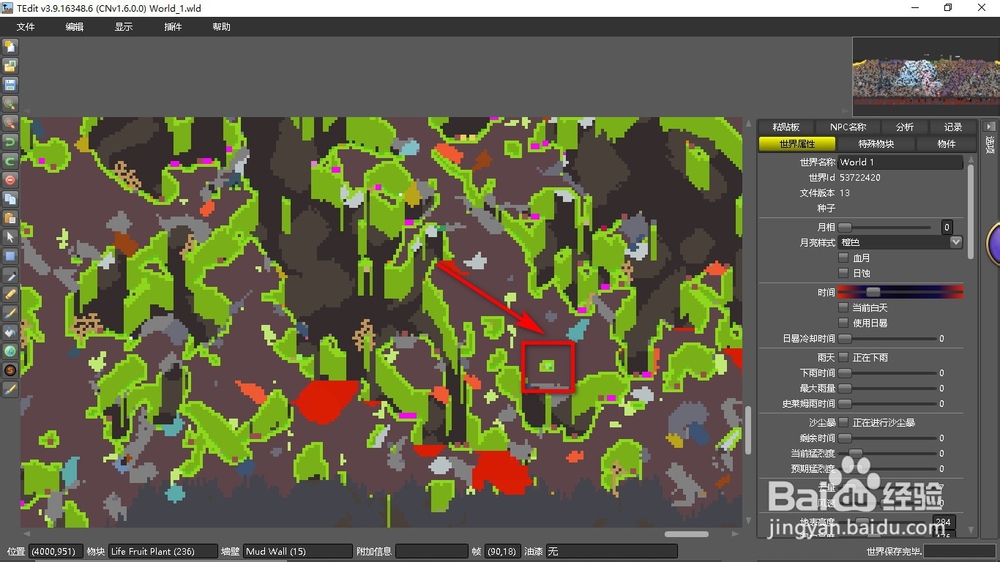The height and width of the screenshot is (562, 1000).
Task: Click the purple orb on the right edge
Action: click(x=993, y=244)
